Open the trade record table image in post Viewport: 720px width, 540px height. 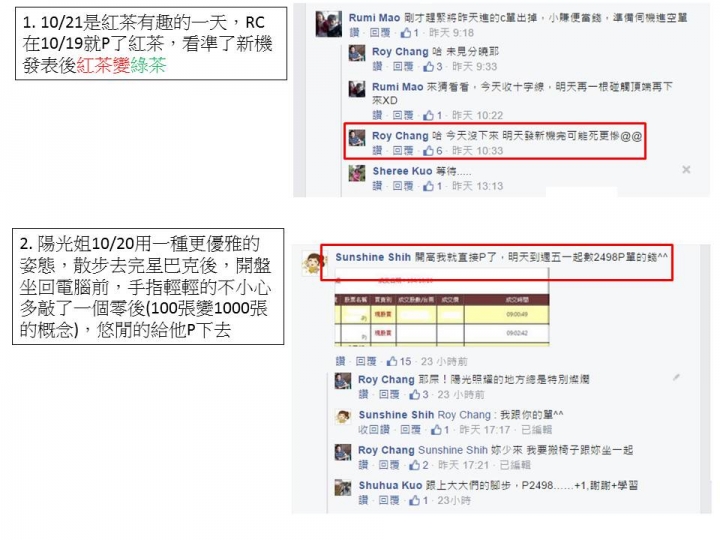pyautogui.click(x=442, y=307)
